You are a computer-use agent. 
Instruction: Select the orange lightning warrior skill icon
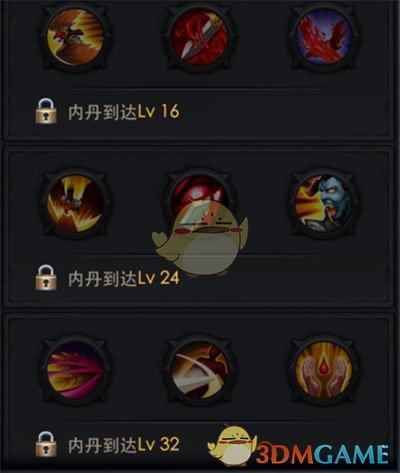pyautogui.click(x=75, y=36)
